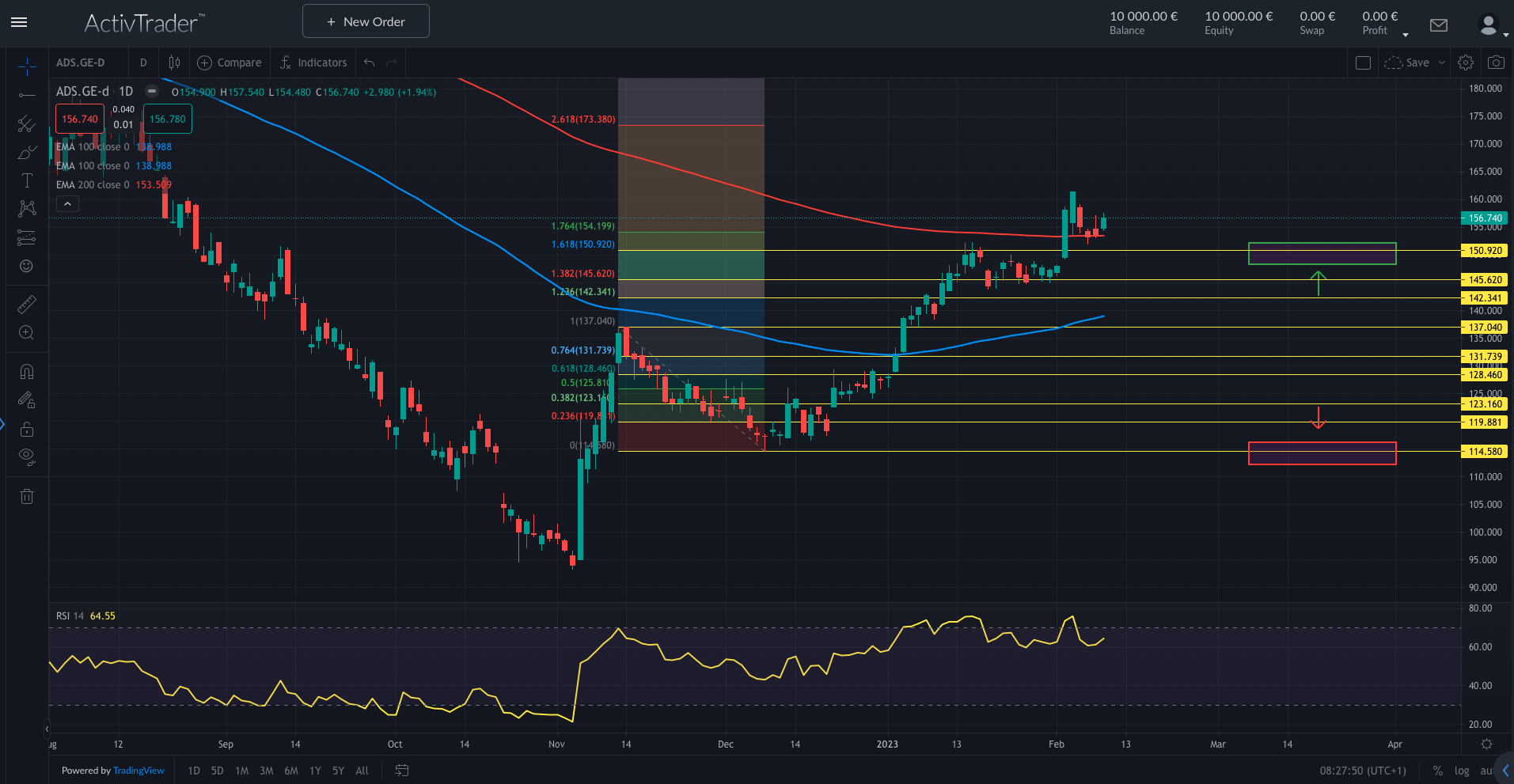Collapse the indicator legend with chevron
The height and width of the screenshot is (784, 1514).
pyautogui.click(x=68, y=204)
